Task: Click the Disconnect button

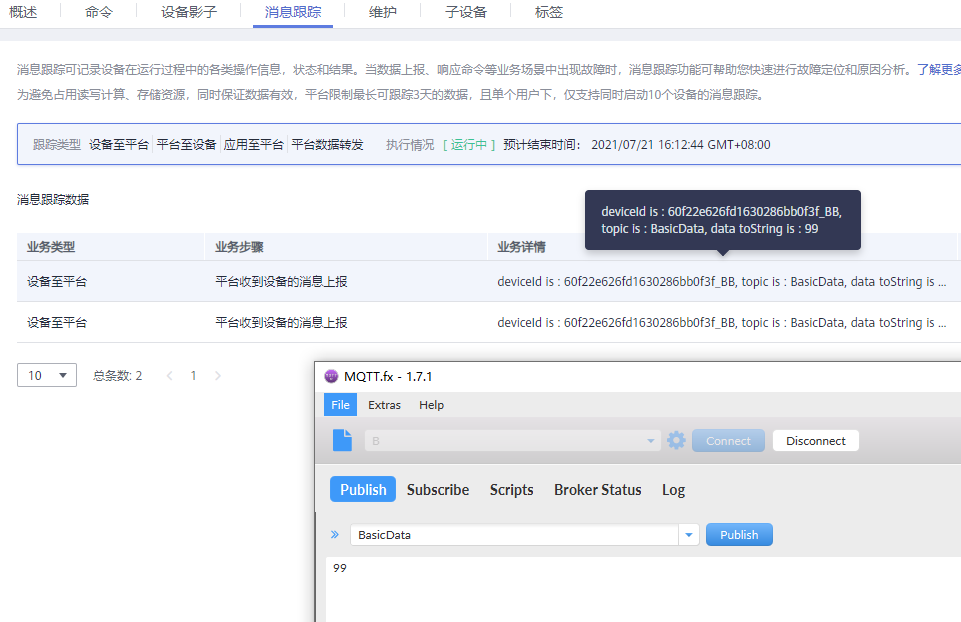Action: 816,441
